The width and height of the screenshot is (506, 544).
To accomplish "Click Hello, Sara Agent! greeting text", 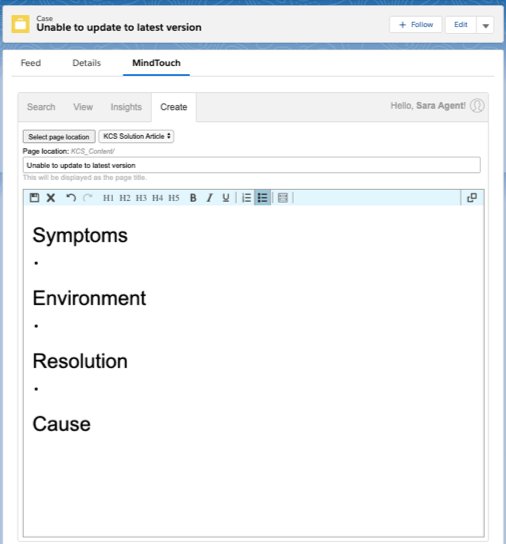I will point(428,105).
